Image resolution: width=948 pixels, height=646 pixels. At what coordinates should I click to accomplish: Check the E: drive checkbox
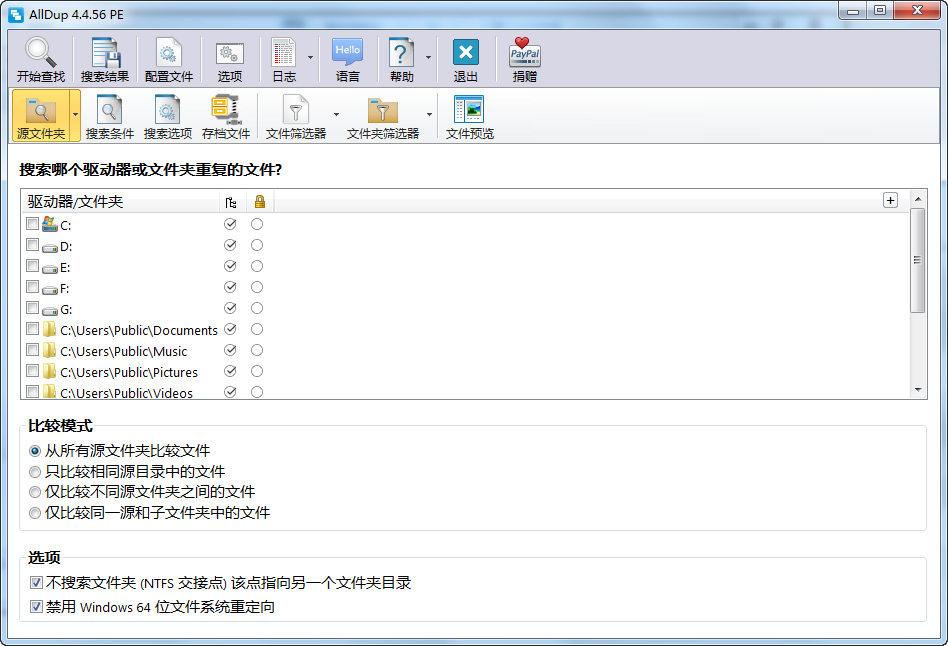tap(33, 266)
